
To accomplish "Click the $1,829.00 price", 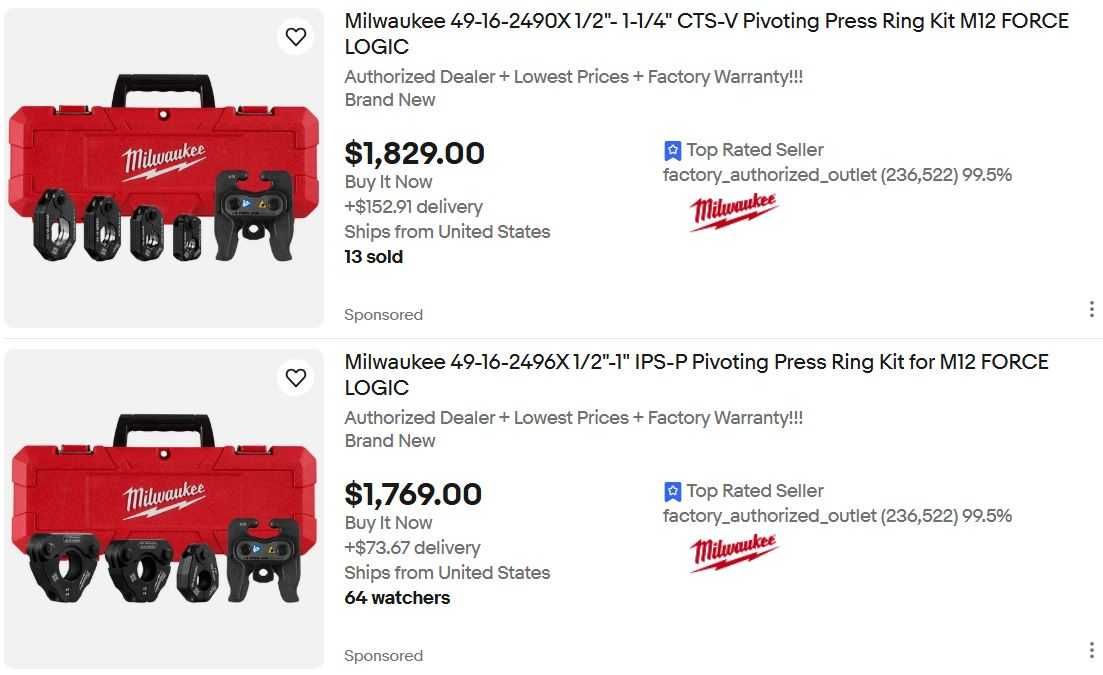I will pos(414,154).
